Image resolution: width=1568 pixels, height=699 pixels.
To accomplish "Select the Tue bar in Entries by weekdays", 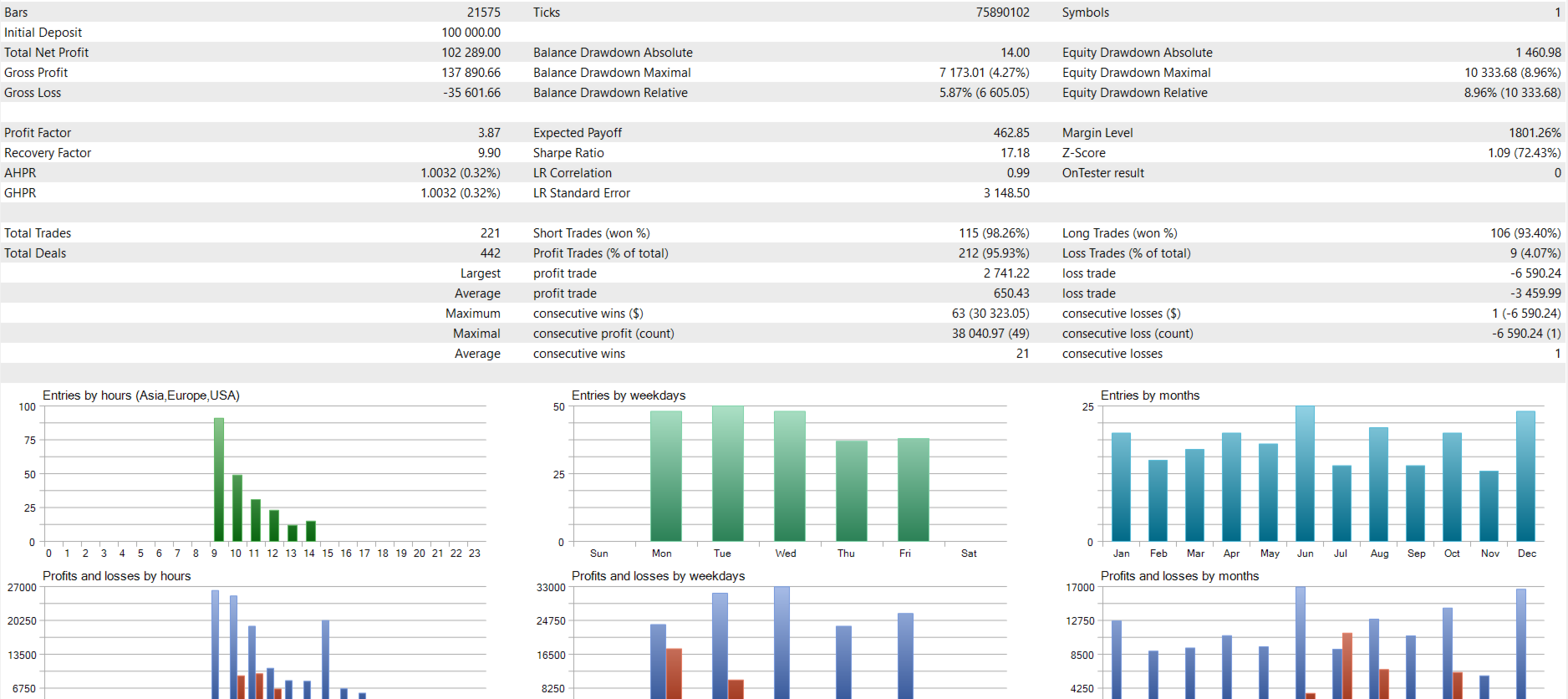I will tap(728, 473).
